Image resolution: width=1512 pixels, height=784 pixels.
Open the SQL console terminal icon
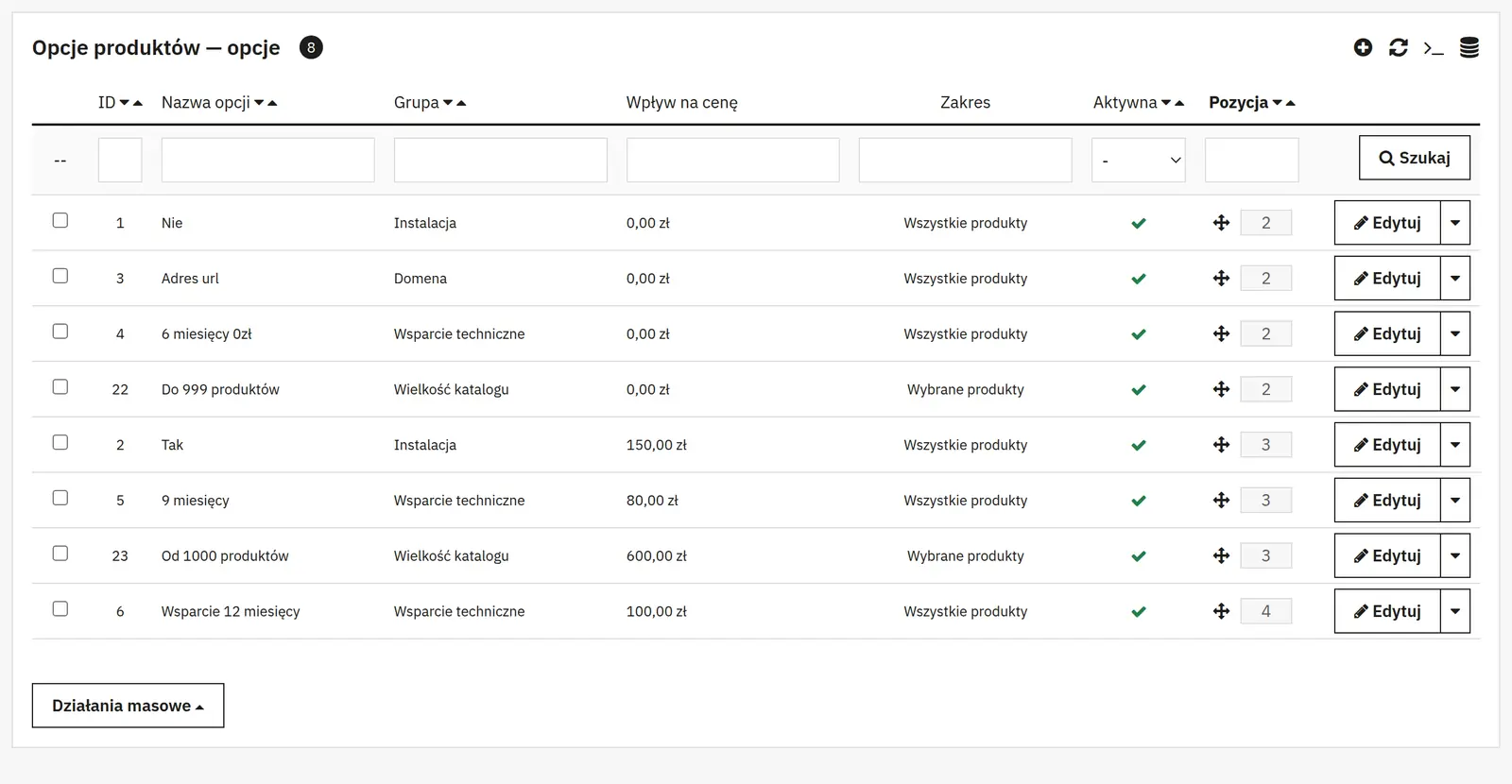pyautogui.click(x=1434, y=48)
